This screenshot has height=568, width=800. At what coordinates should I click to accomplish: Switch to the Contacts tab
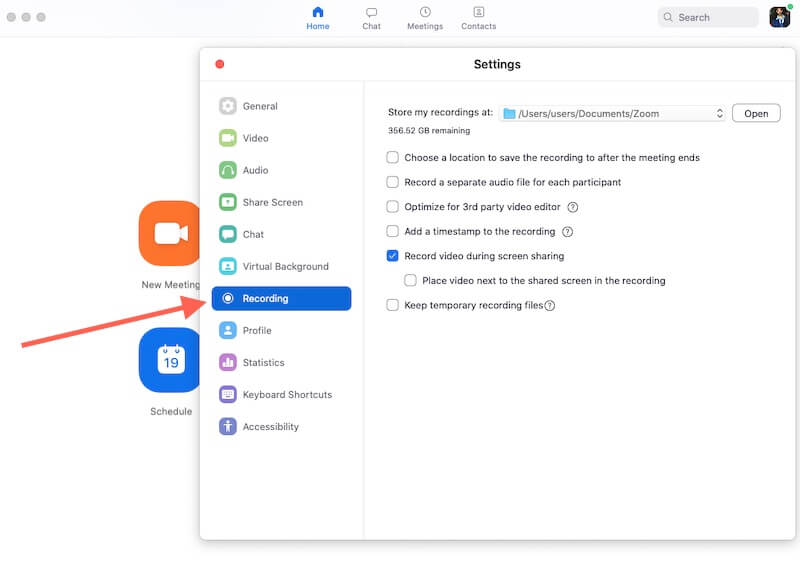479,18
